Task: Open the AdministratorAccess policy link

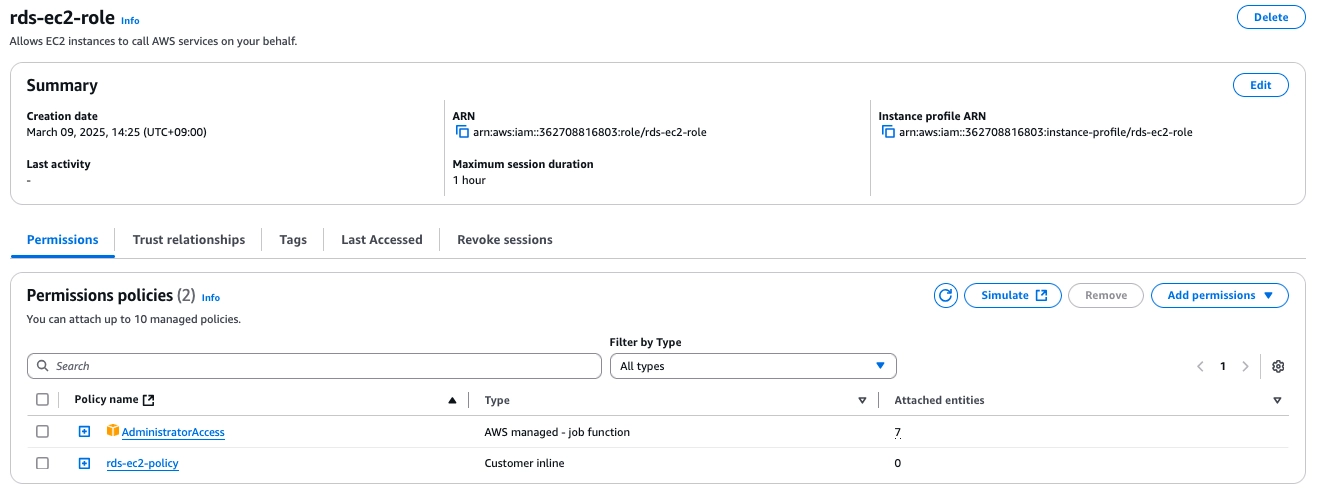Action: click(173, 432)
